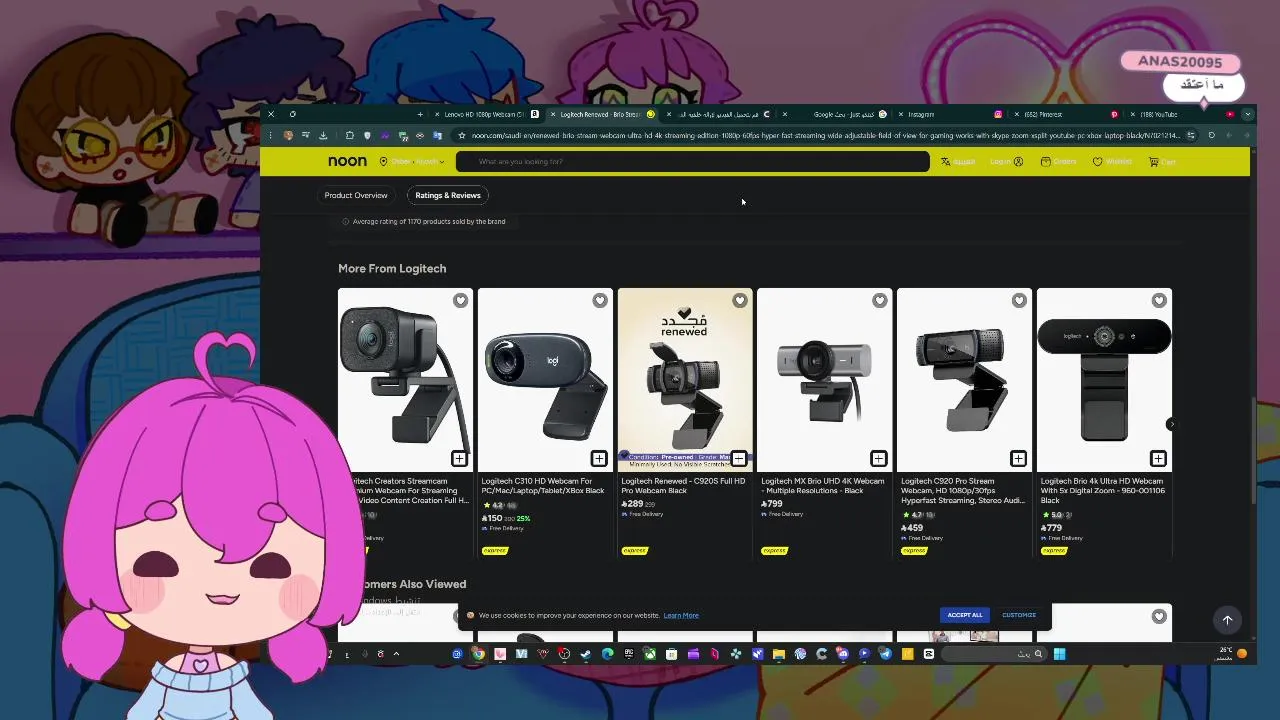This screenshot has height=720, width=1280.
Task: Show next products in More From Logitech carousel
Action: [1171, 424]
